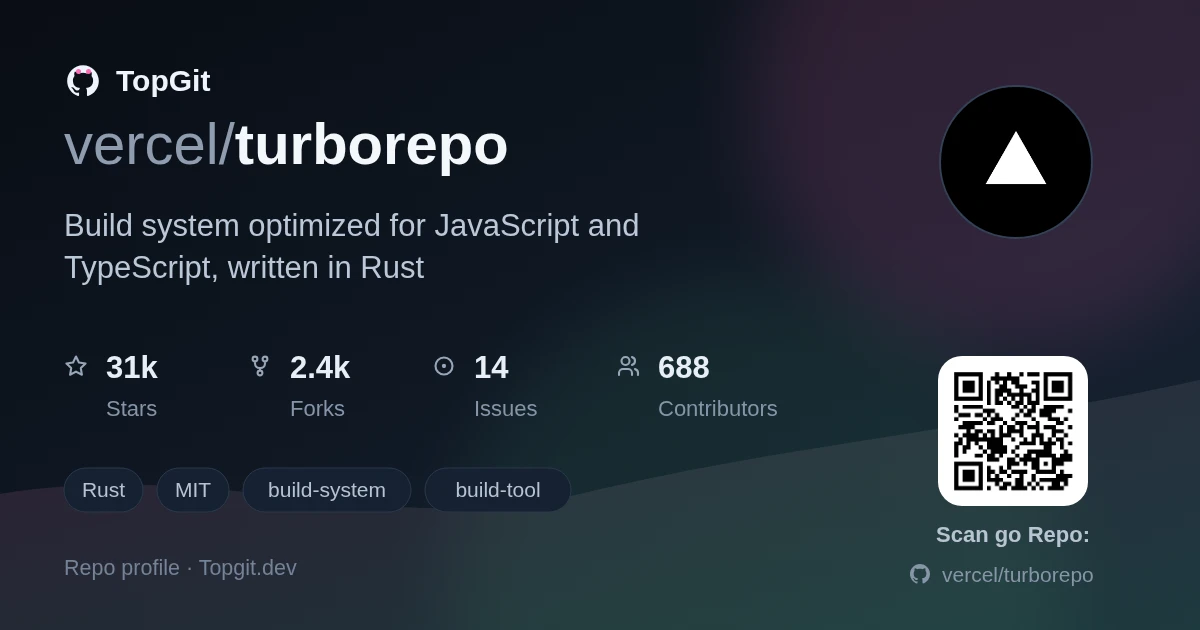Click the "Scan go Repo:" caption
The height and width of the screenshot is (630, 1200).
1013,535
